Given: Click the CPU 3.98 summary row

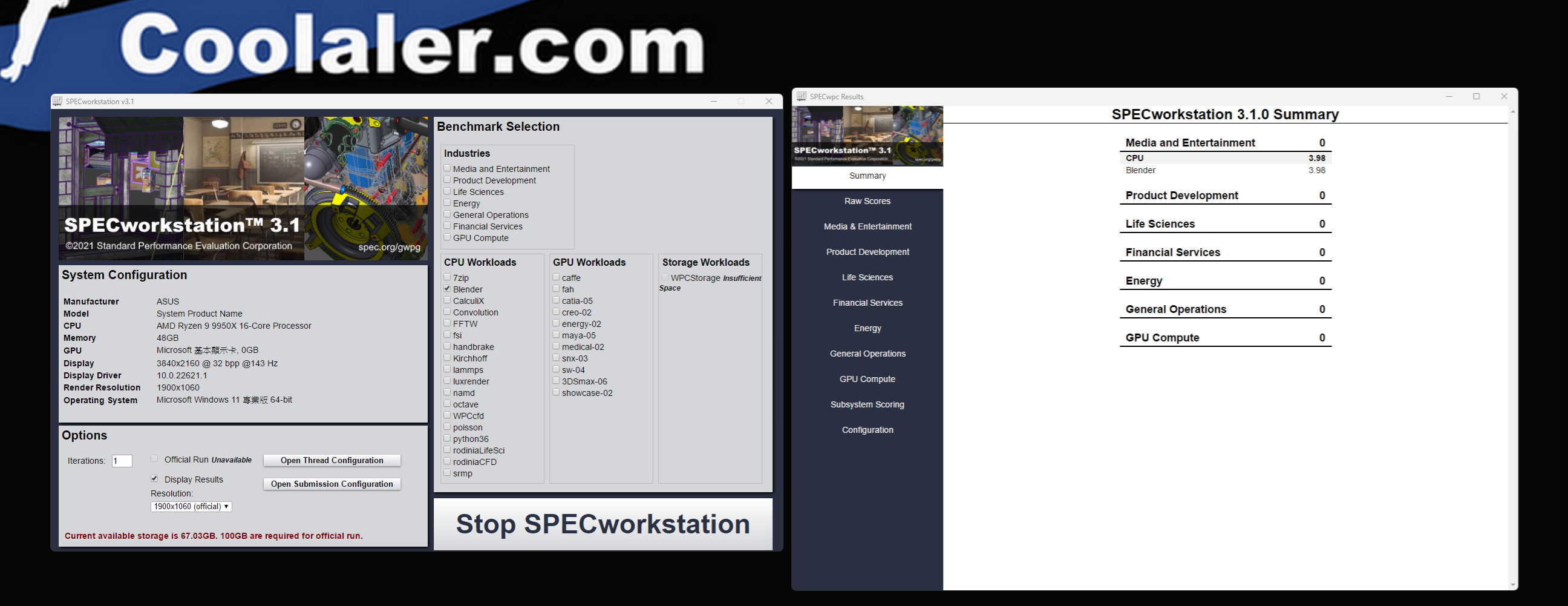Looking at the screenshot, I should click(1226, 158).
